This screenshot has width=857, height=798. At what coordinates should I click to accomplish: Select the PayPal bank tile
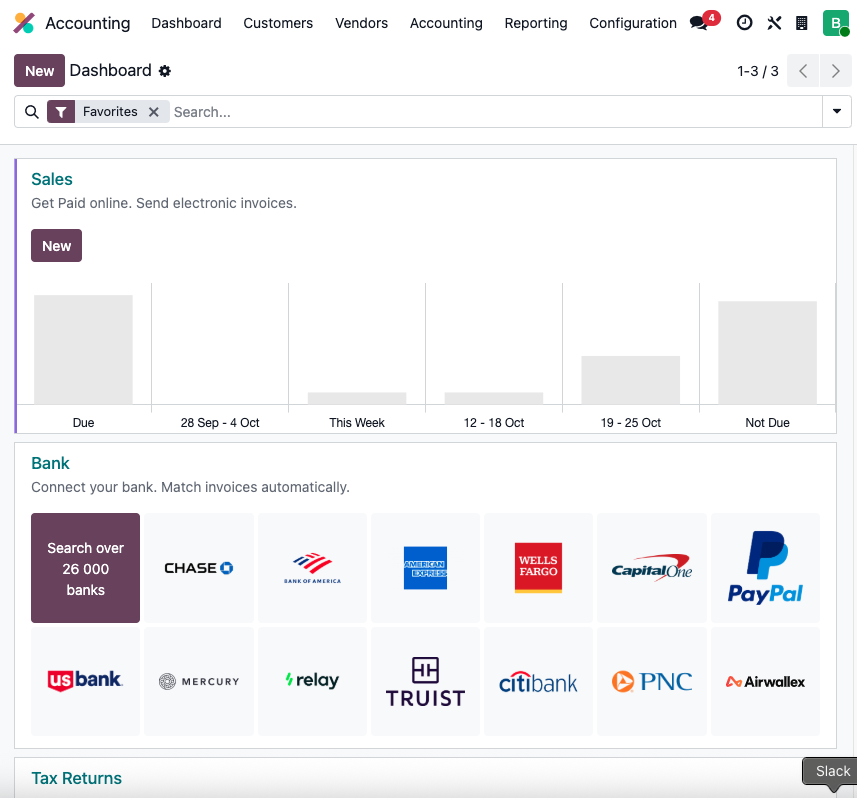[765, 568]
